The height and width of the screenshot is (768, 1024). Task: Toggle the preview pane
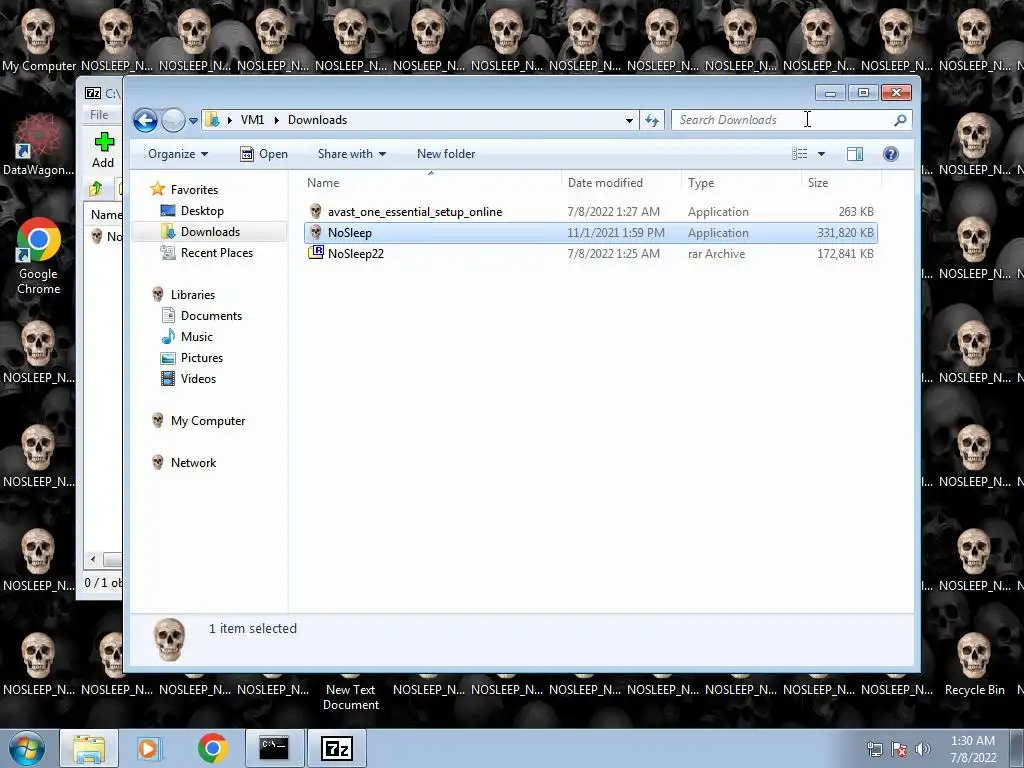[855, 154]
